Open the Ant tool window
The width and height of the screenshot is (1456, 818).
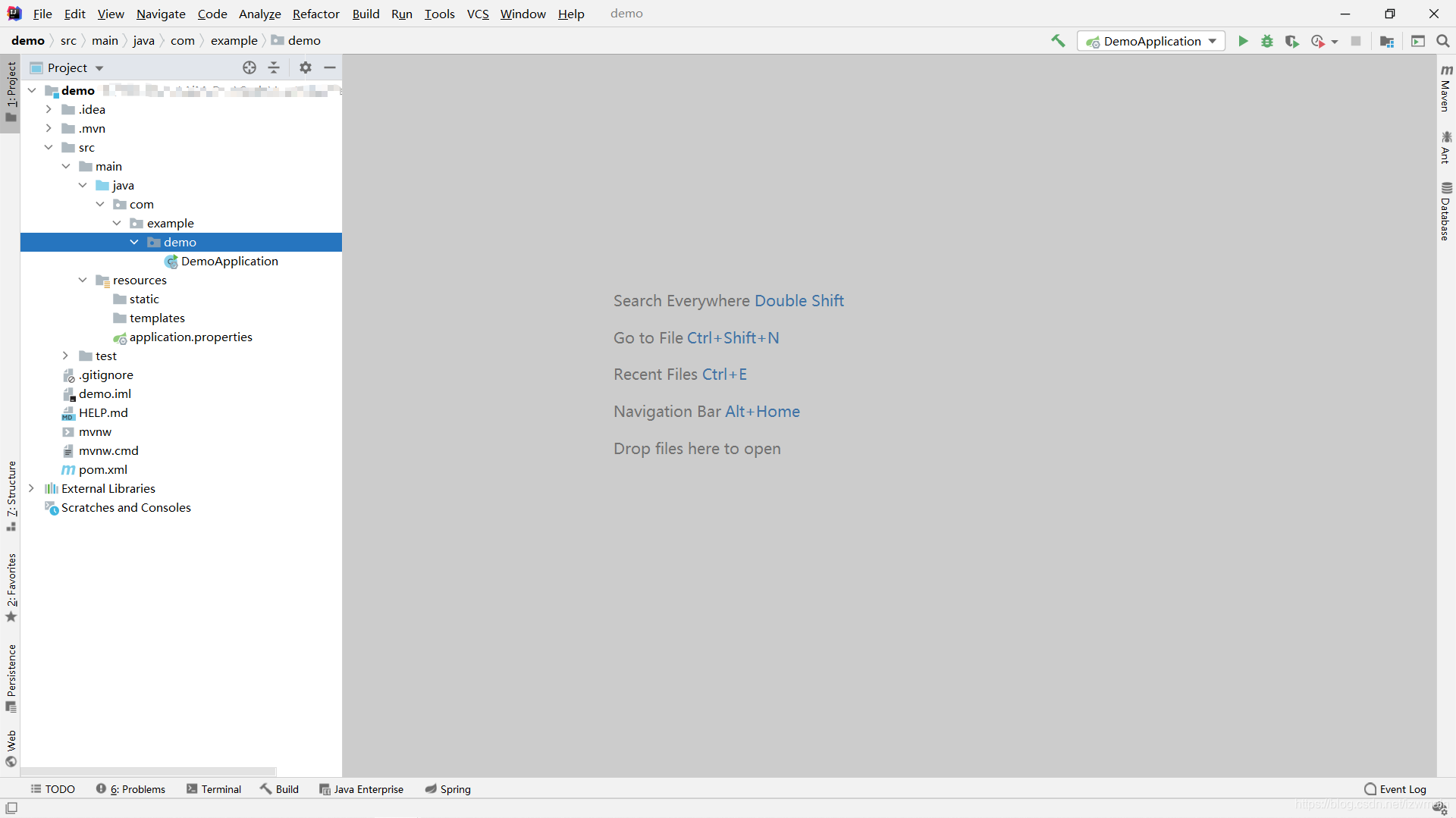(x=1446, y=147)
